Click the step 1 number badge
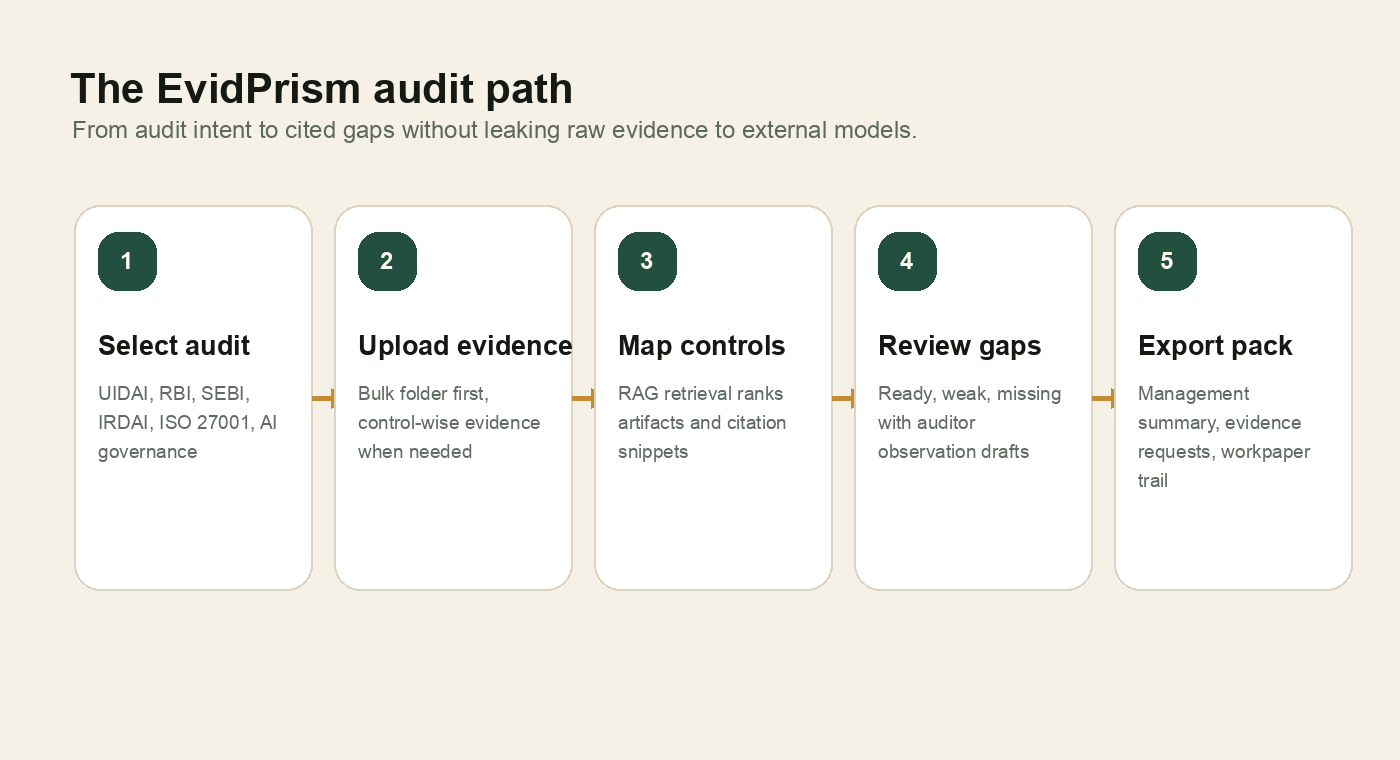Image resolution: width=1400 pixels, height=760 pixels. point(127,261)
